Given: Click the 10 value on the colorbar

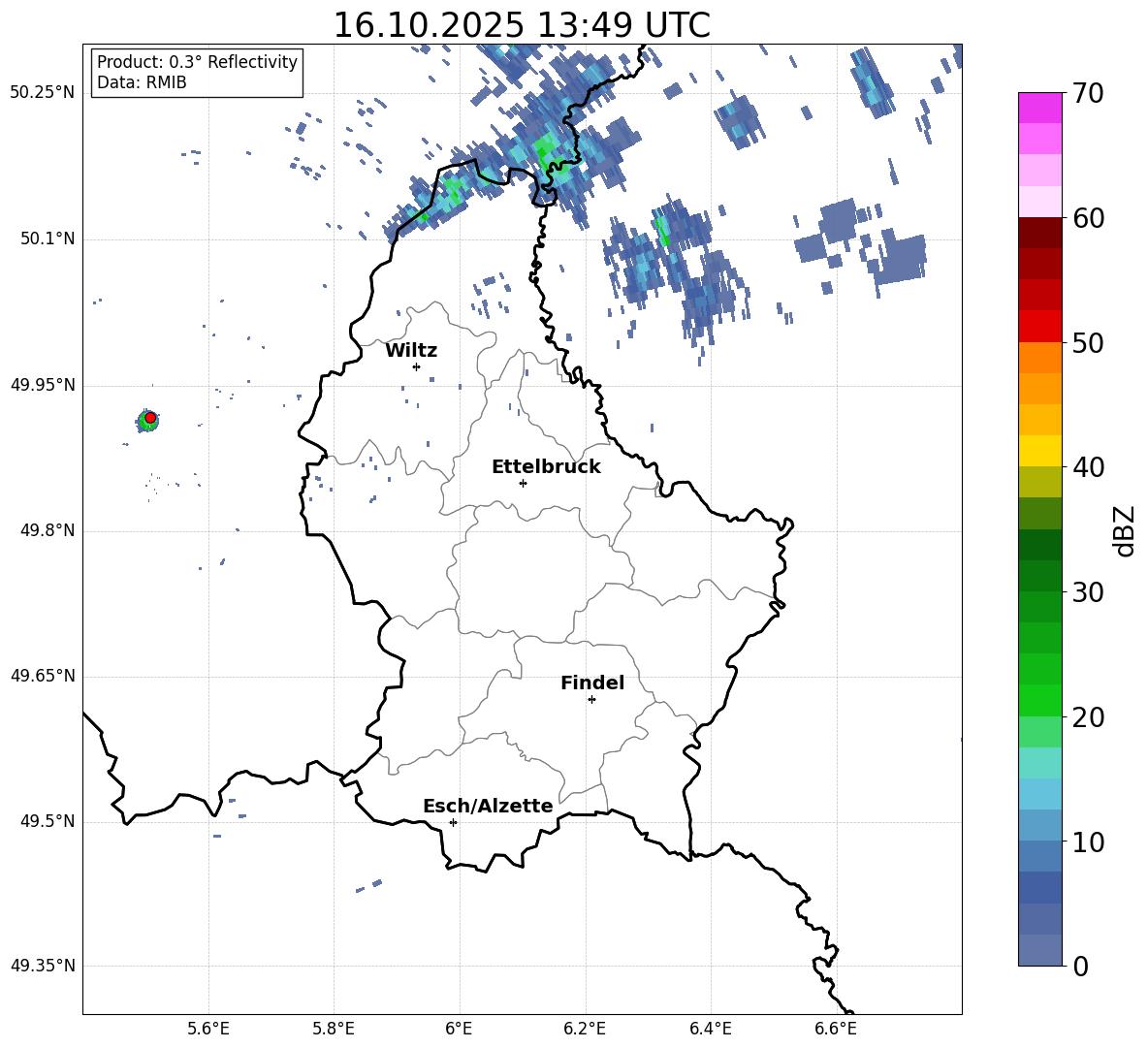Looking at the screenshot, I should (x=1088, y=842).
